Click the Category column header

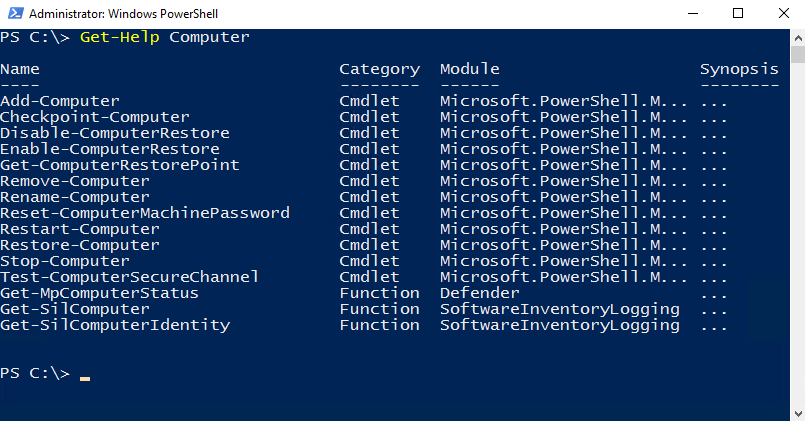click(x=379, y=69)
